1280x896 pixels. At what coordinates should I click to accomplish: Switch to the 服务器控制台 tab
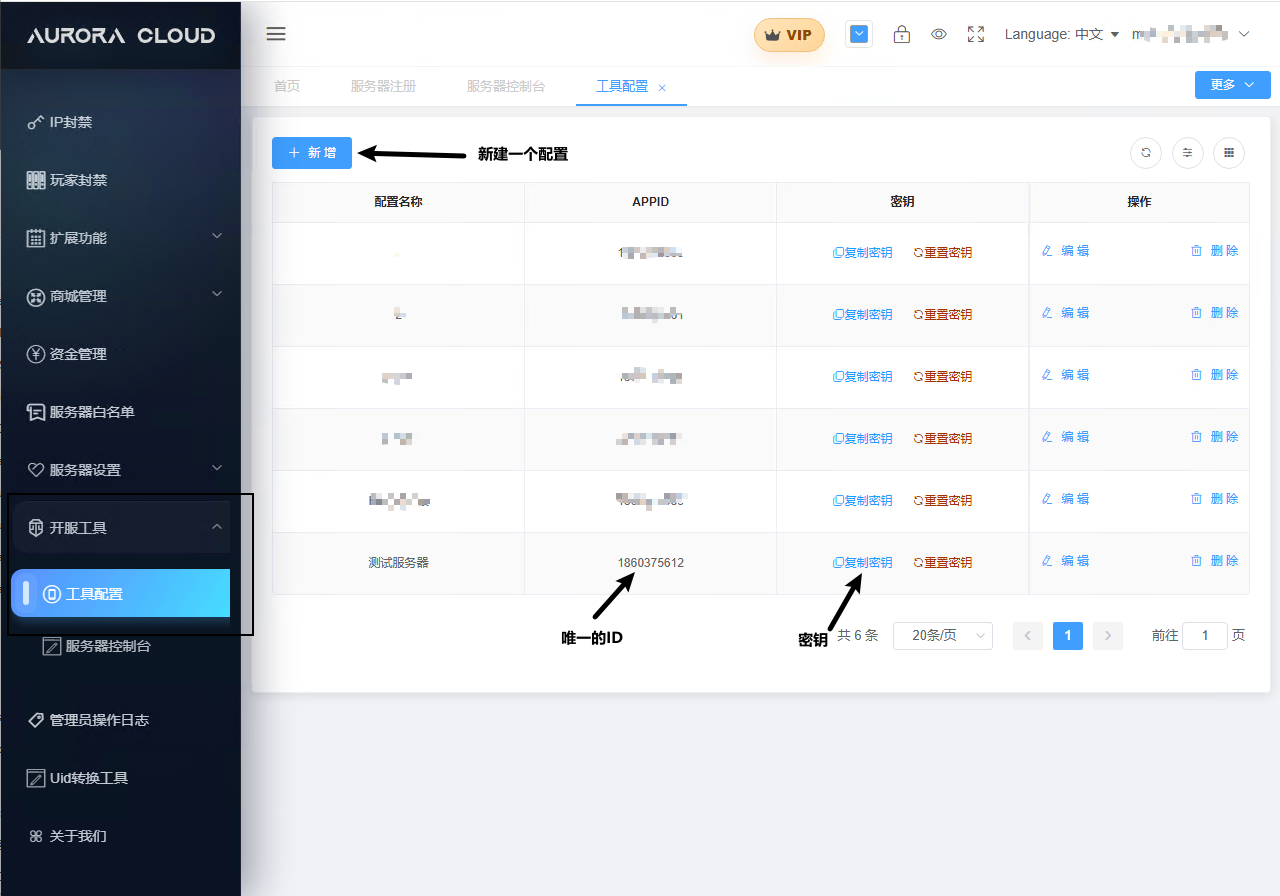pyautogui.click(x=506, y=86)
